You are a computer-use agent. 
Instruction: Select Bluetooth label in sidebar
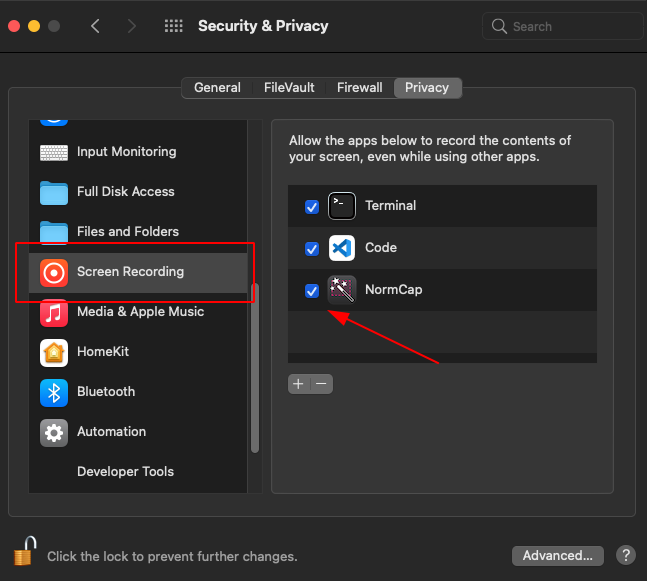click(106, 392)
